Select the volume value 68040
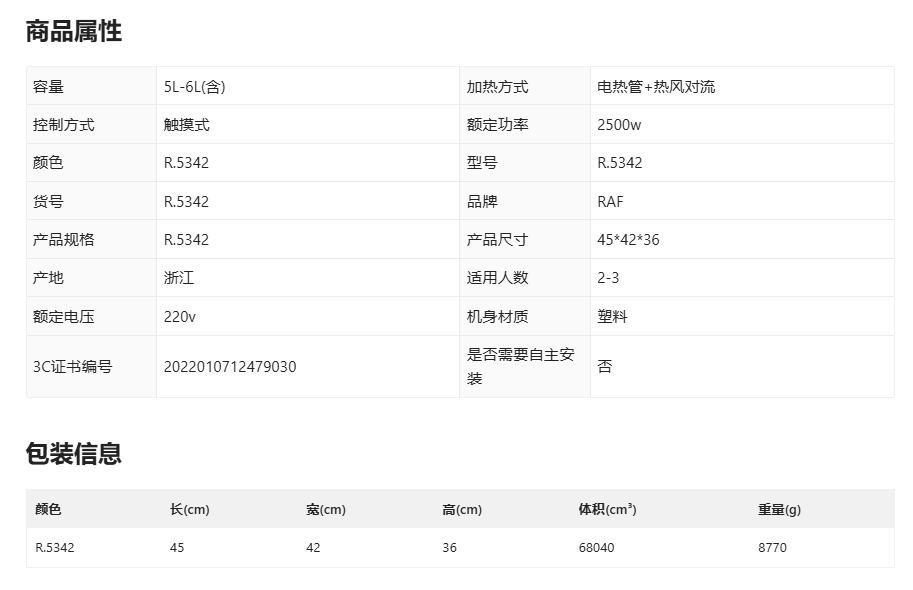The height and width of the screenshot is (590, 913). coord(596,548)
